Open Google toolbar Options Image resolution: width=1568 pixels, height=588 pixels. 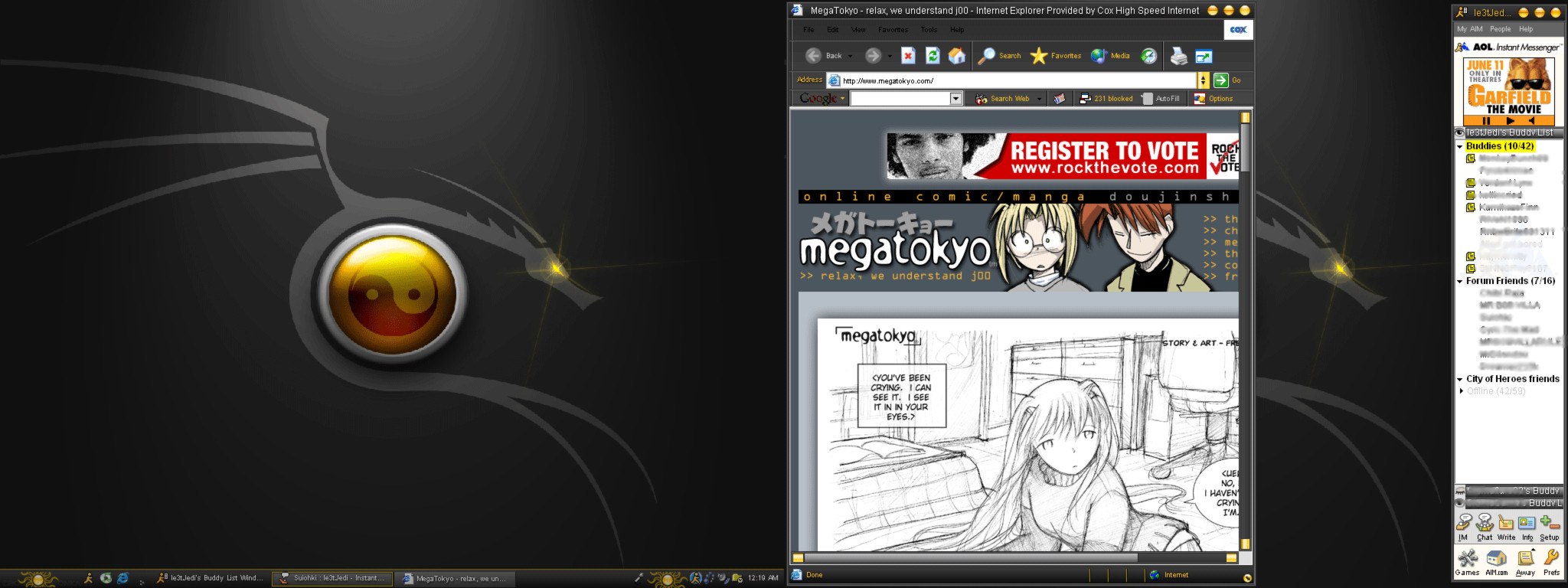pos(1214,98)
